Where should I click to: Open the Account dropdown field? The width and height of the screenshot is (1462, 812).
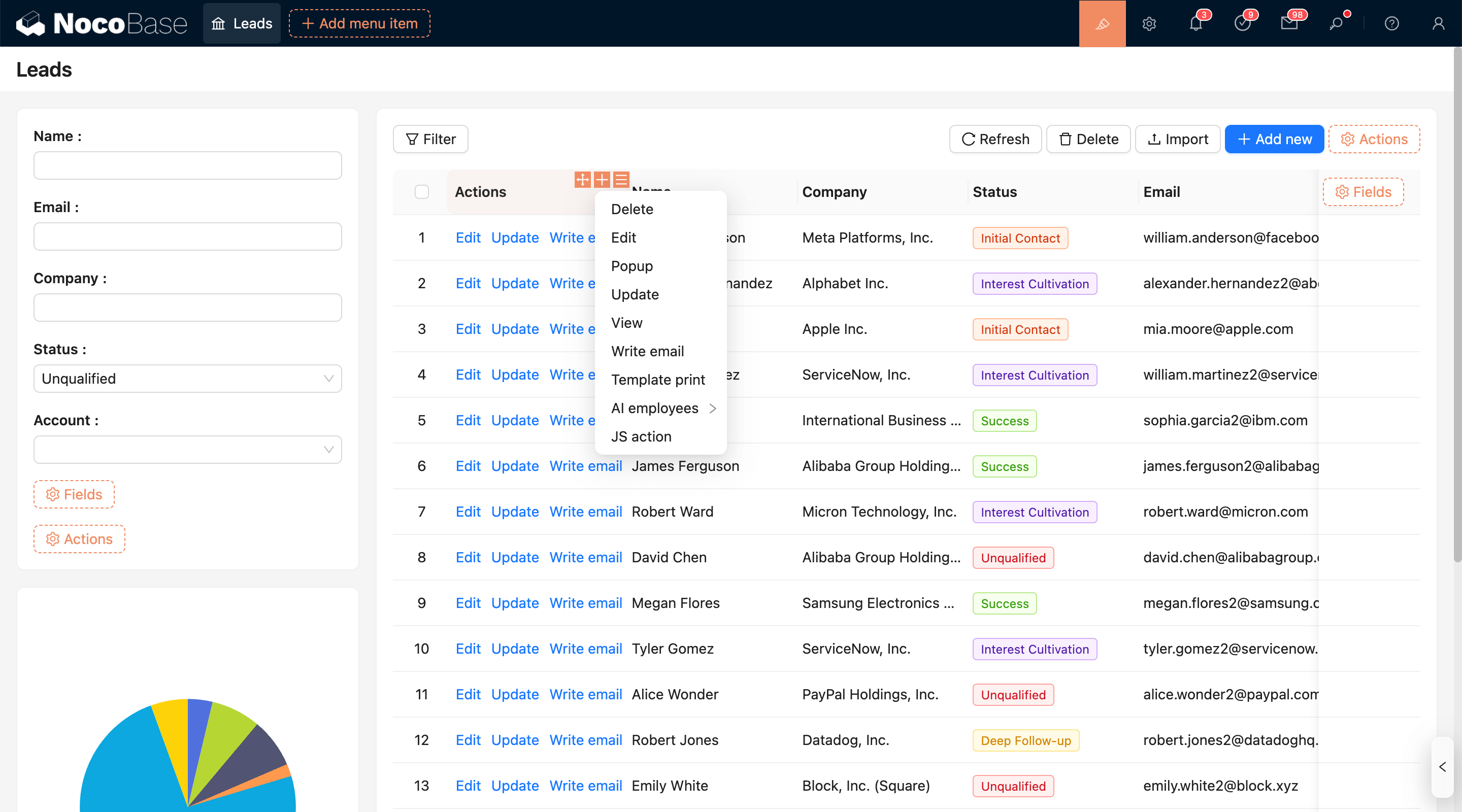click(x=187, y=450)
